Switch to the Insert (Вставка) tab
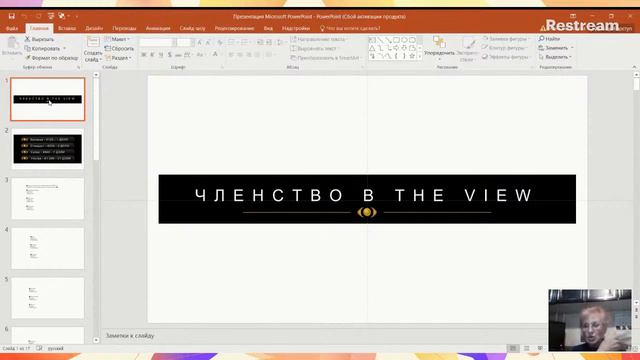 click(x=67, y=29)
